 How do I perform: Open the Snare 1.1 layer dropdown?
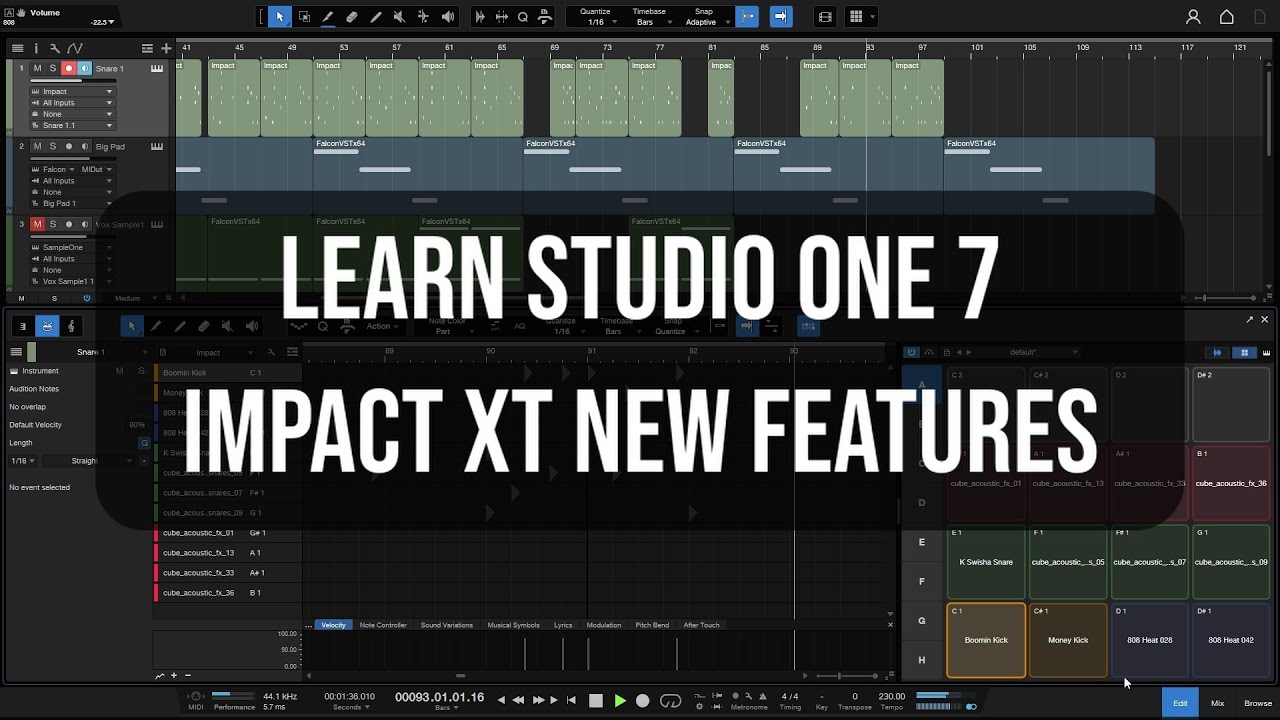pyautogui.click(x=72, y=125)
